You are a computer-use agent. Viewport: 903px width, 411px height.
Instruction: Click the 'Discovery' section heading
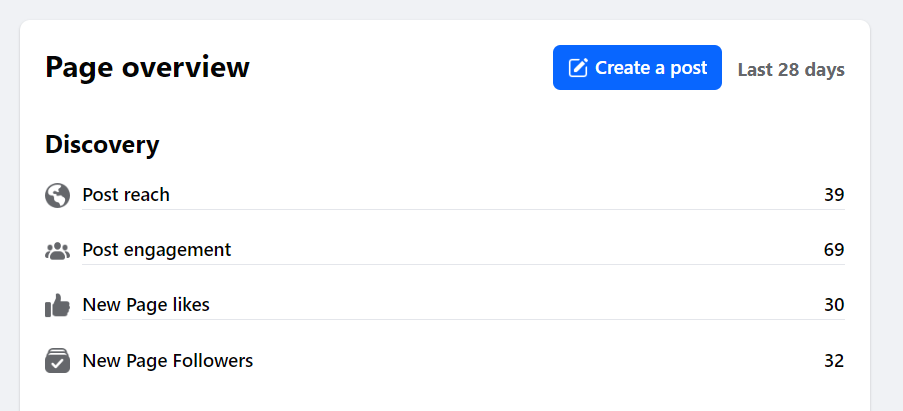tap(102, 145)
